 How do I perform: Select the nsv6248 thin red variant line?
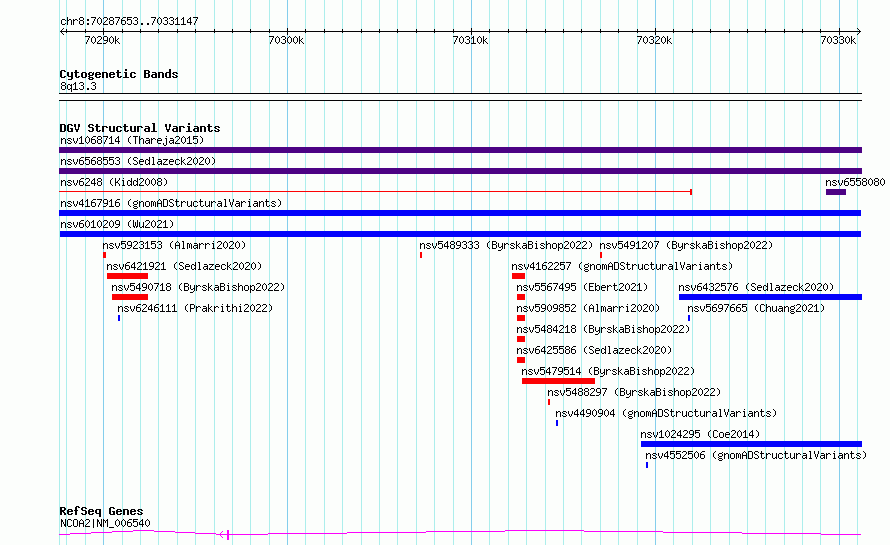375,192
